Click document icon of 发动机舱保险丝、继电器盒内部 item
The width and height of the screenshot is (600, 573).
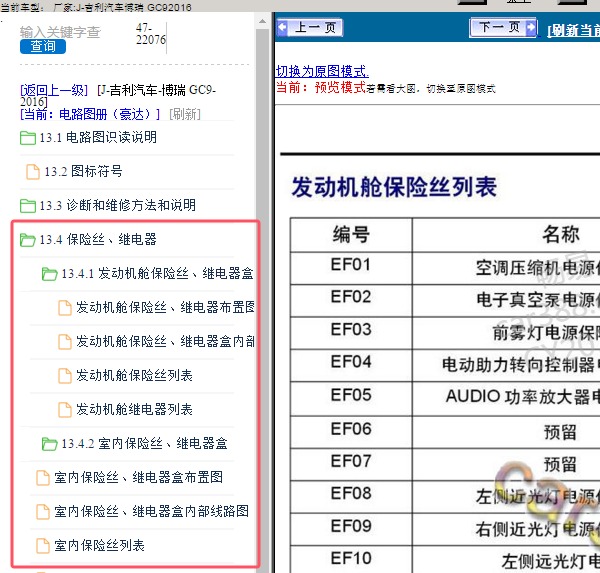pyautogui.click(x=65, y=342)
